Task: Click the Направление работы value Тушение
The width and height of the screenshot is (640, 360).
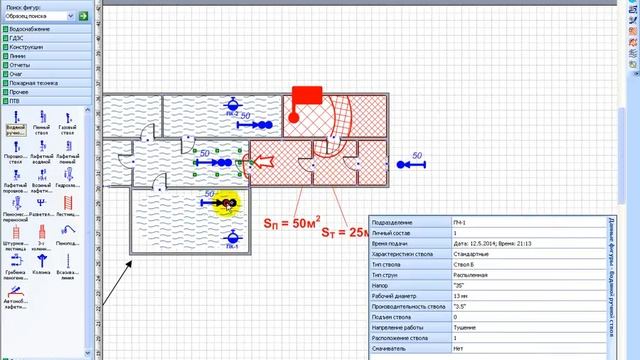Action: tap(529, 328)
